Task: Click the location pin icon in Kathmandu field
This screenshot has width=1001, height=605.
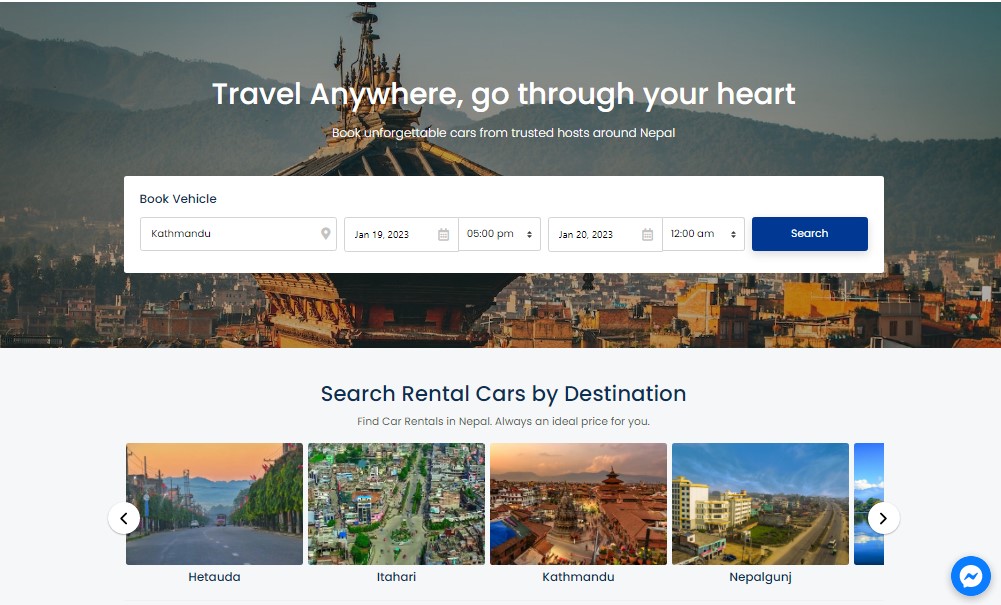Action: pos(326,234)
